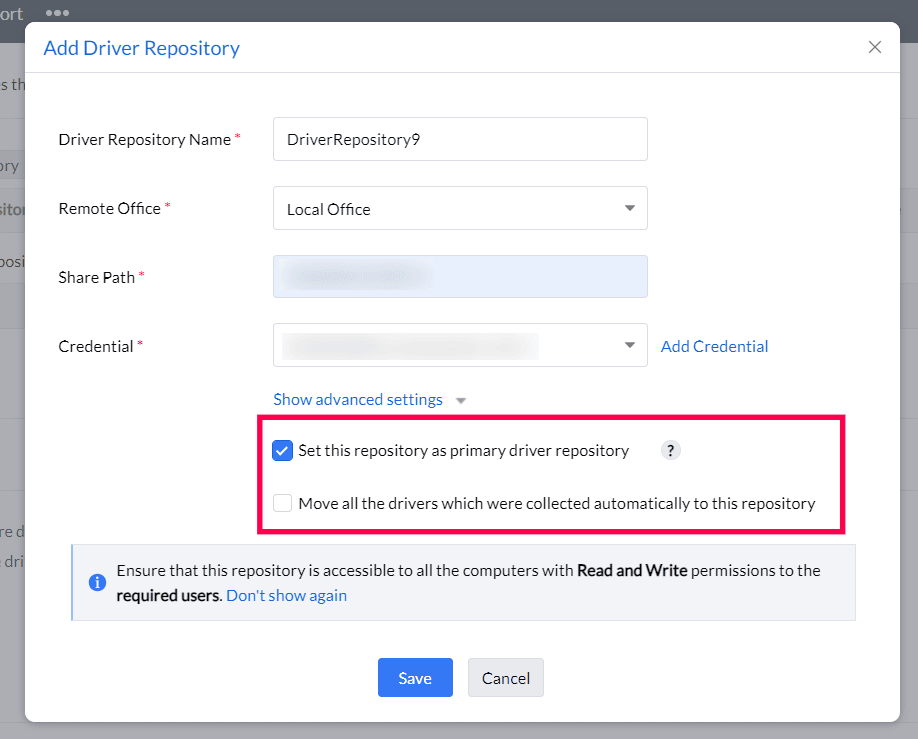Click the Add Credential link

tap(713, 346)
